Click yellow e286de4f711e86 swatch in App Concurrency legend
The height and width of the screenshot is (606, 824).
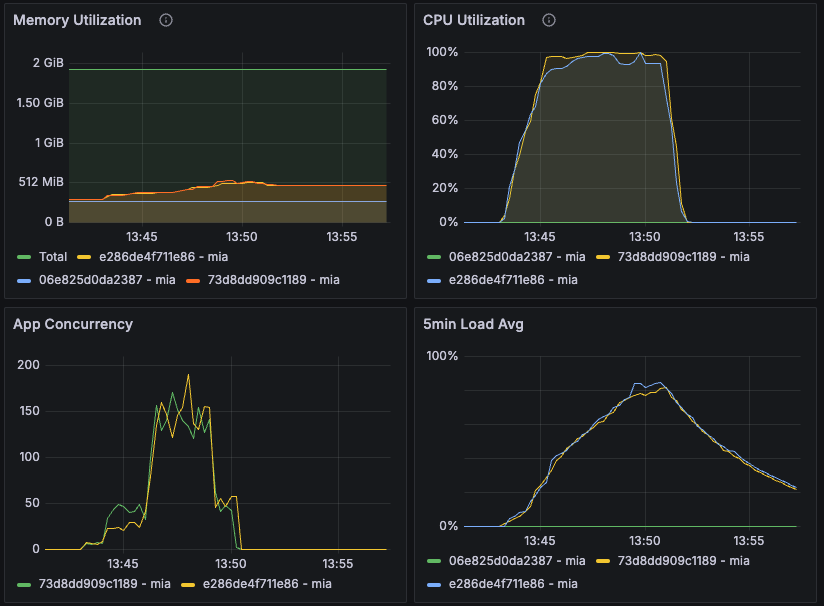tap(188, 584)
